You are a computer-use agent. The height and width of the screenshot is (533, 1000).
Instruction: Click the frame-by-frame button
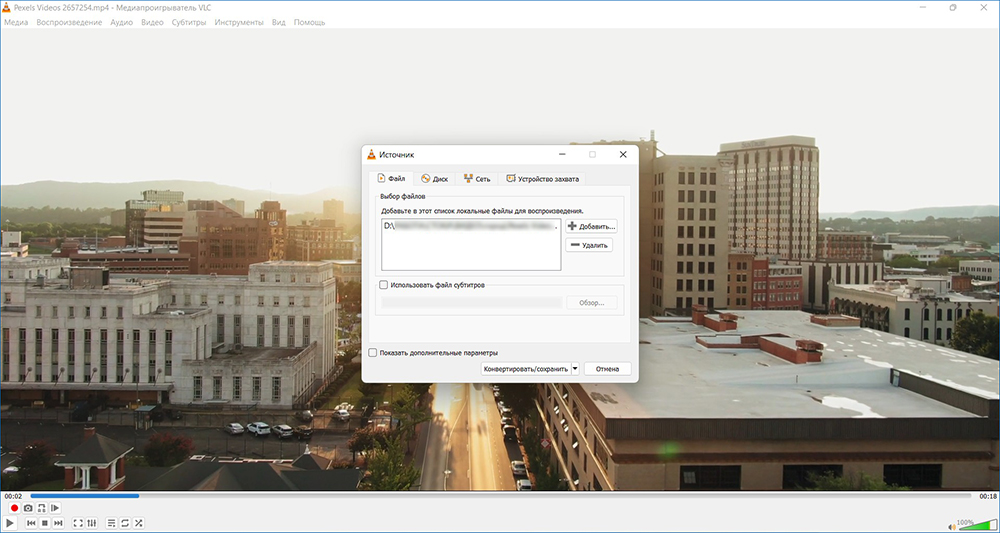coord(55,508)
